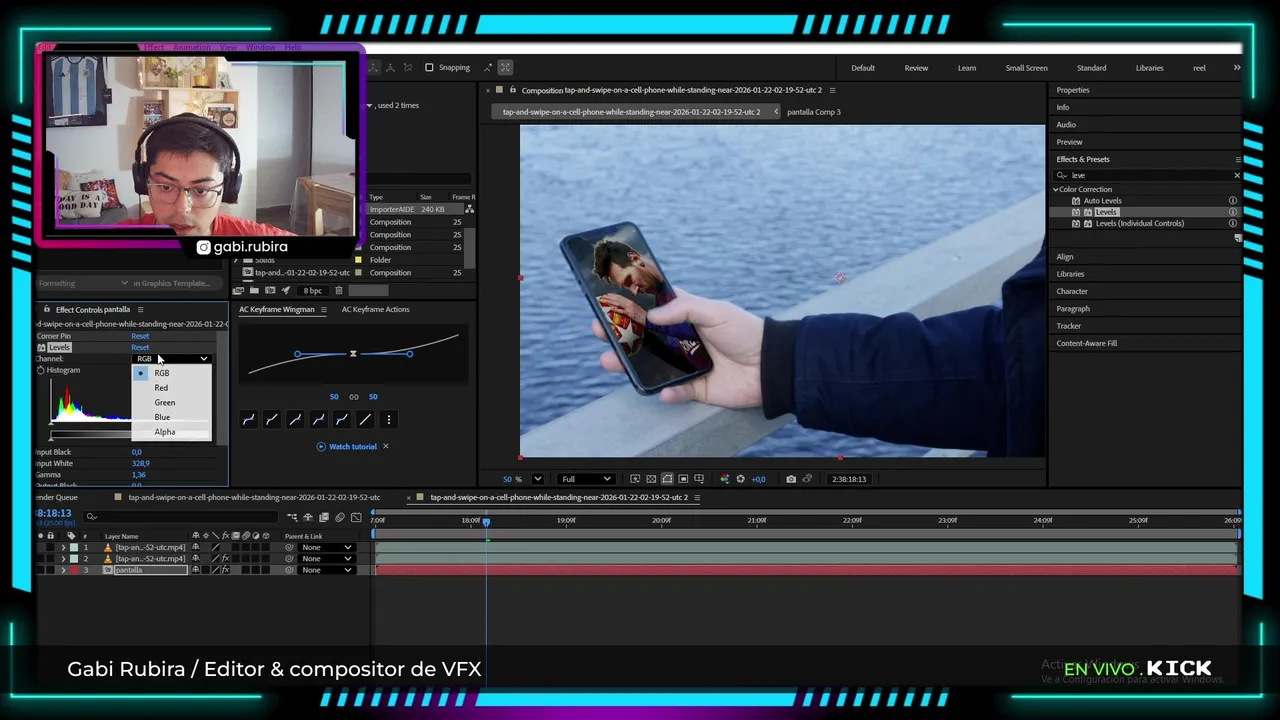1280x720 pixels.
Task: Select the Levels (Individual Controls) effect
Action: (1139, 223)
